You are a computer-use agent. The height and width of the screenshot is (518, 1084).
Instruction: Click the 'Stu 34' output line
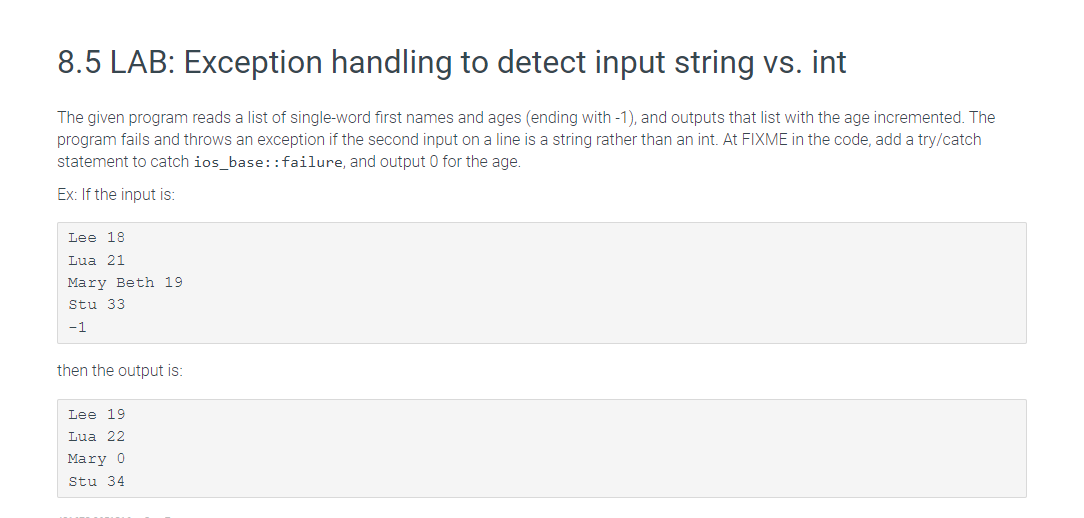96,482
